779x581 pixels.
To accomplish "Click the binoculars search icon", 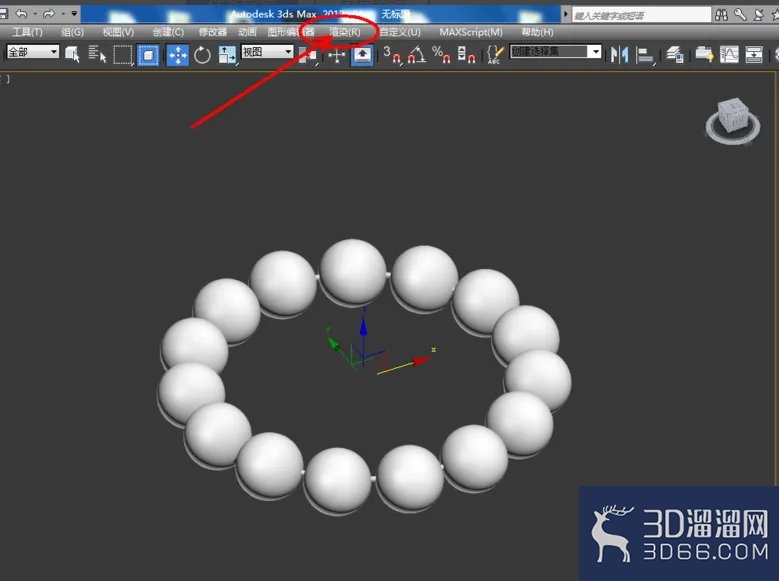I will (721, 15).
